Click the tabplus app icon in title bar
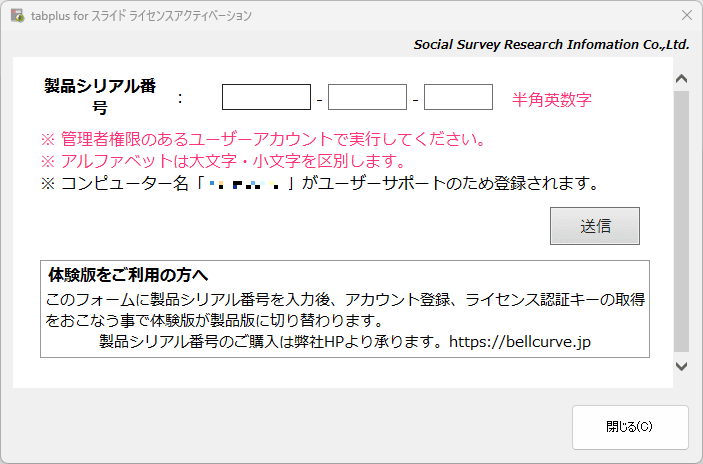The image size is (703, 464). coord(16,16)
